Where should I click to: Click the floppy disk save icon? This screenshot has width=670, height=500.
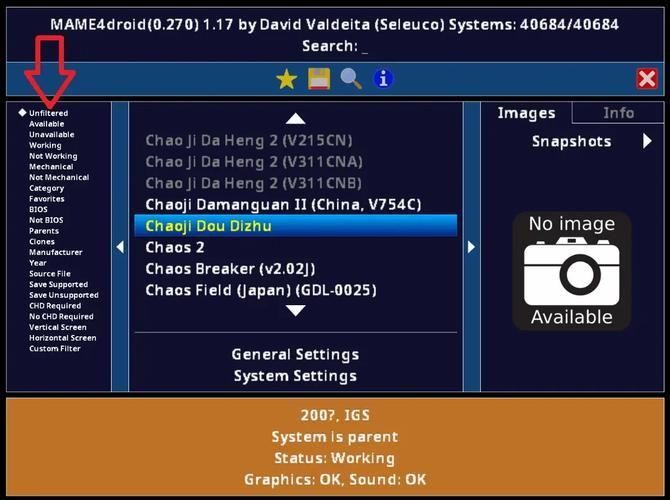[319, 79]
